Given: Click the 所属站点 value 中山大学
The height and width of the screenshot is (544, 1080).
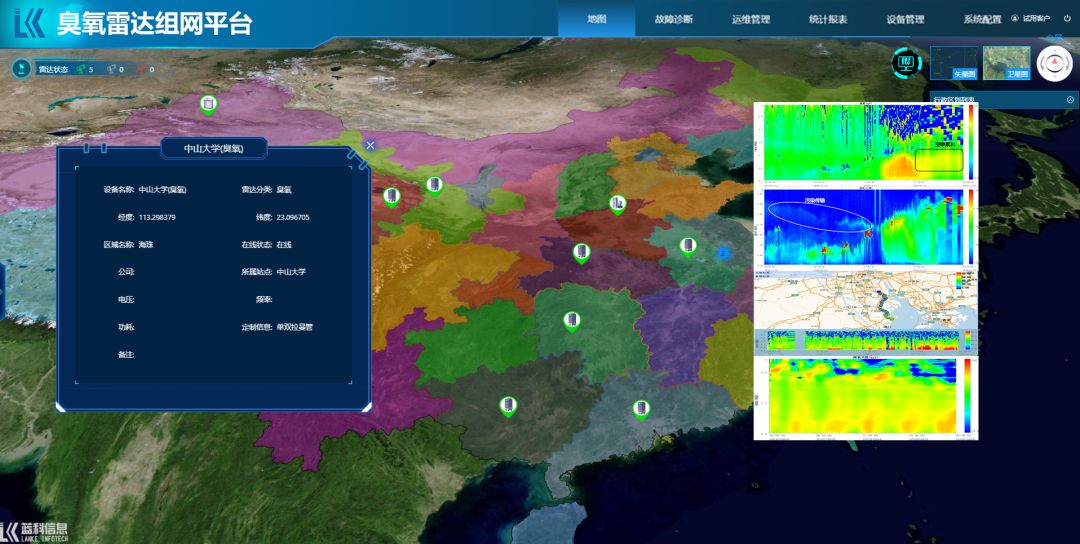Looking at the screenshot, I should pos(291,272).
